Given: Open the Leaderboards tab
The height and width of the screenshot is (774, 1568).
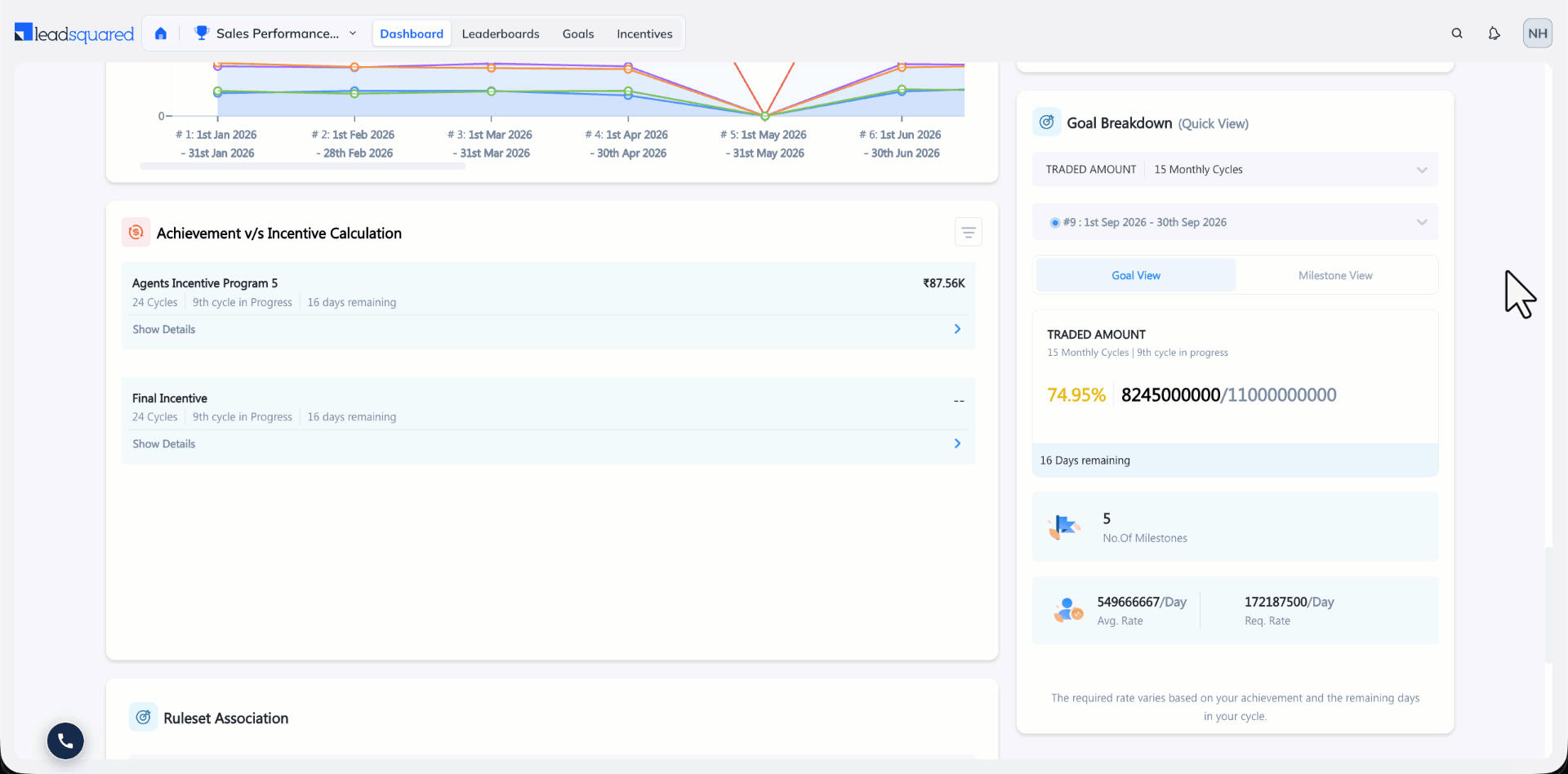Looking at the screenshot, I should (x=501, y=33).
